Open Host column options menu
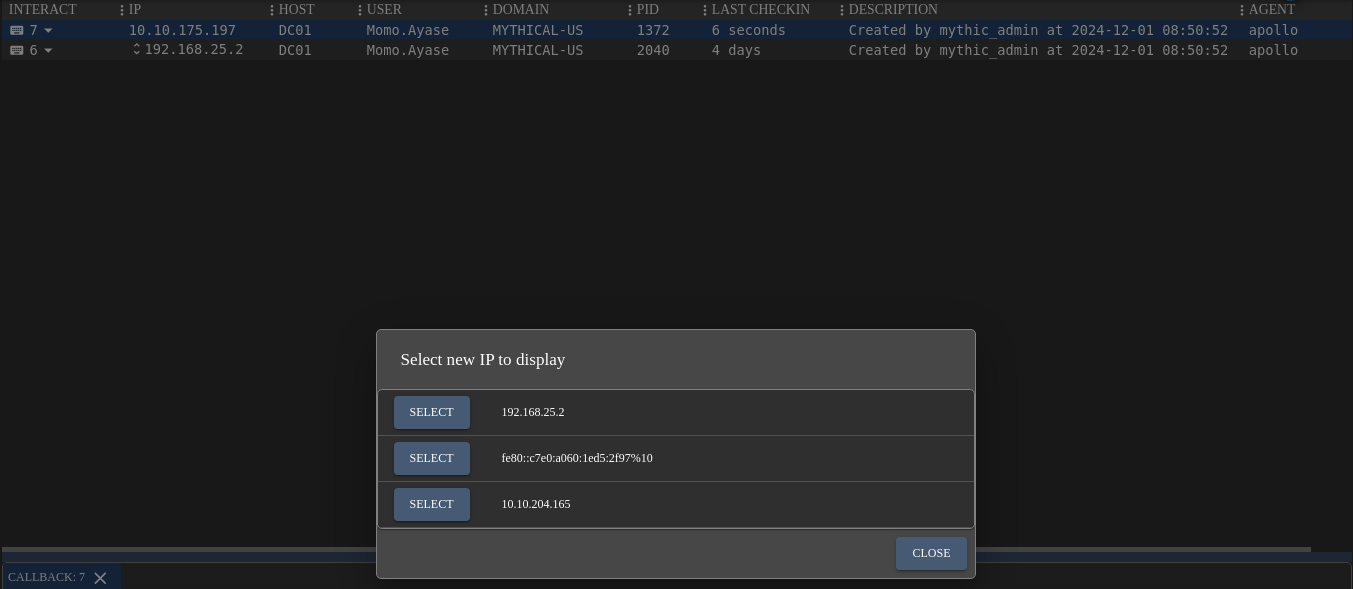This screenshot has height=589, width=1353. 360,10
